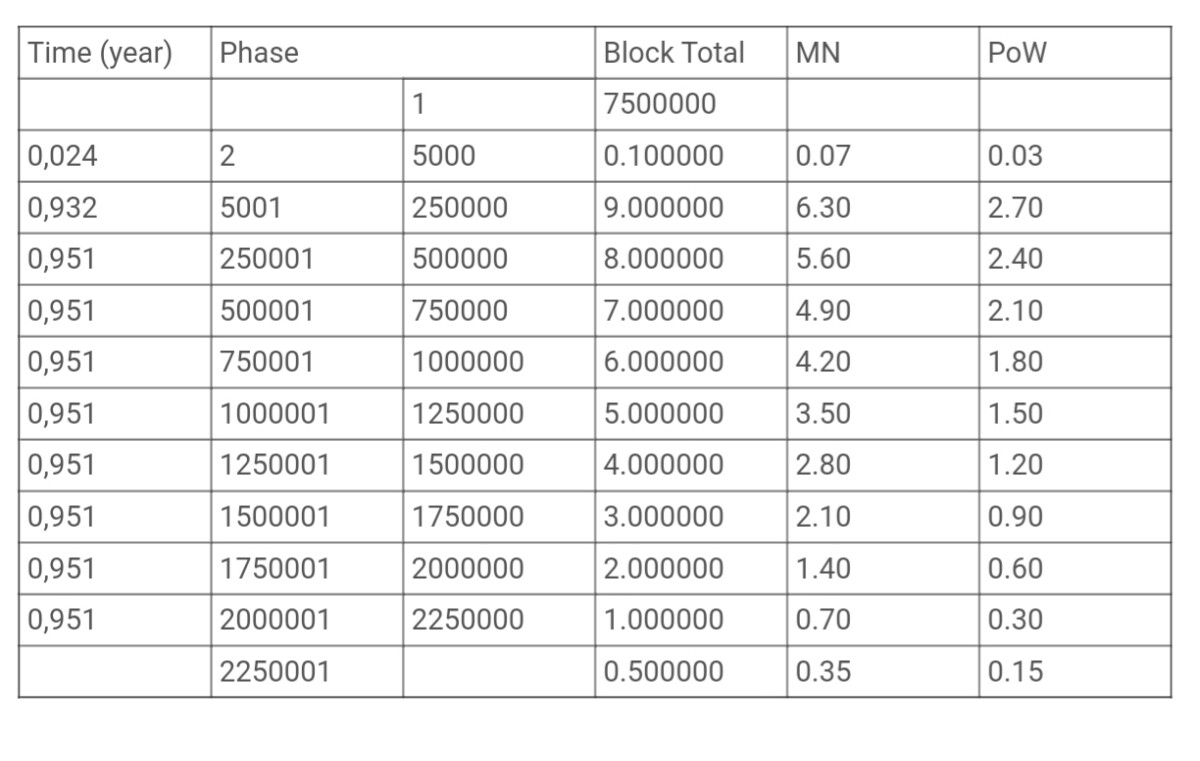Click the PoW column header
The image size is (1200, 761).
pos(1075,53)
